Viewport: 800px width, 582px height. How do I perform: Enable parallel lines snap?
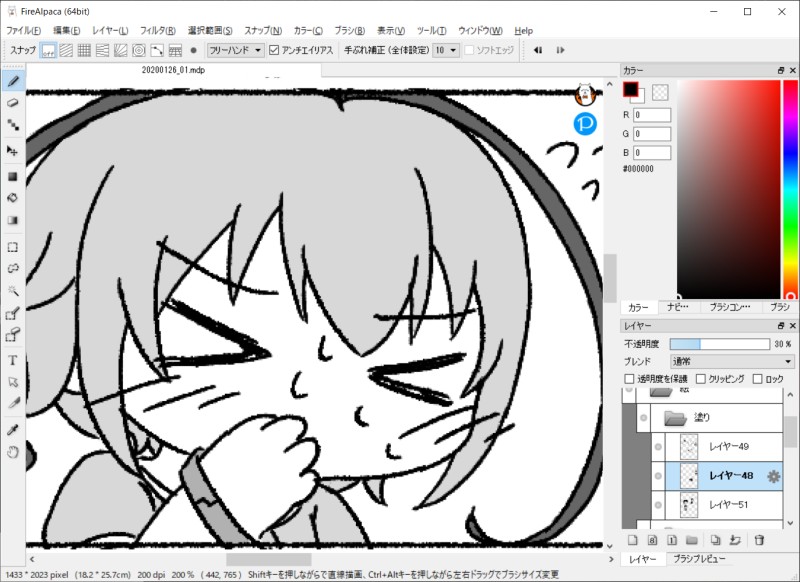tap(66, 50)
